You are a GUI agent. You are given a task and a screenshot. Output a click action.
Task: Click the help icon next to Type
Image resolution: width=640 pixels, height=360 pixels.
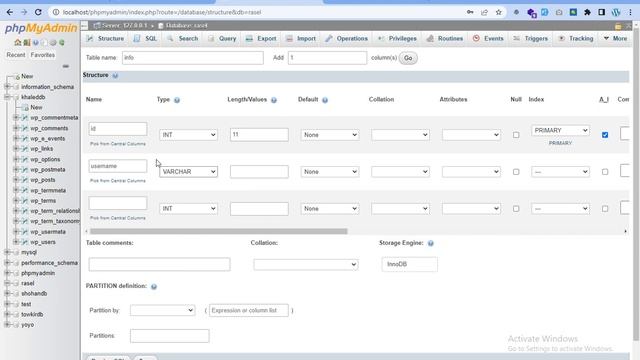pos(177,100)
